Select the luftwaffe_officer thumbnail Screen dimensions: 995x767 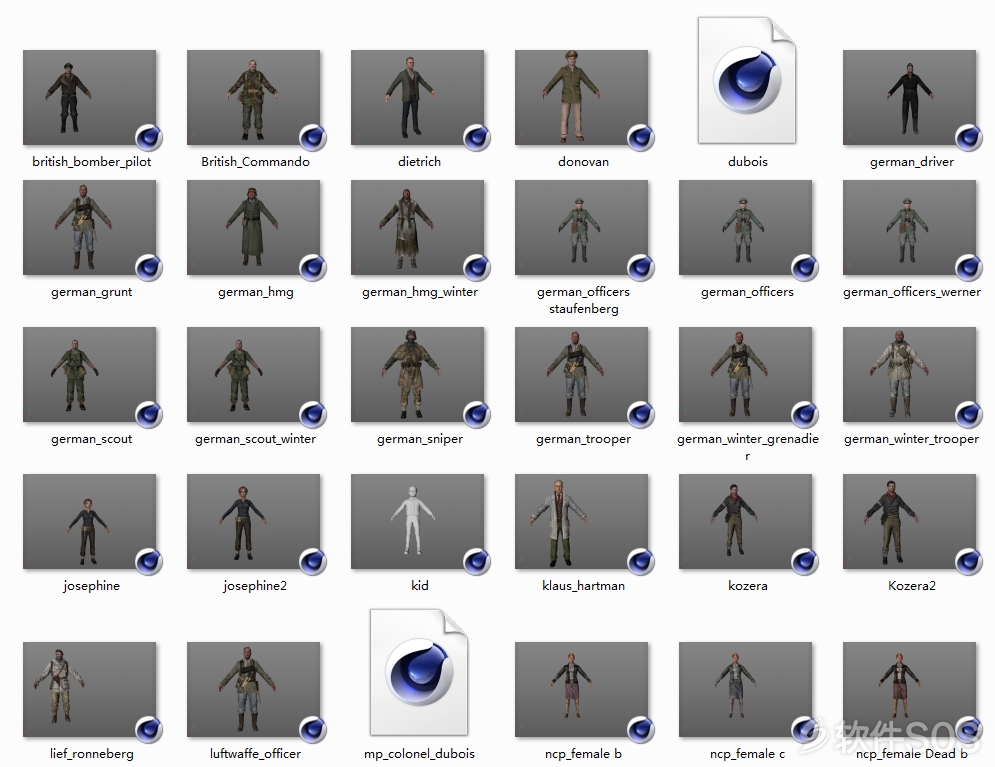point(253,690)
